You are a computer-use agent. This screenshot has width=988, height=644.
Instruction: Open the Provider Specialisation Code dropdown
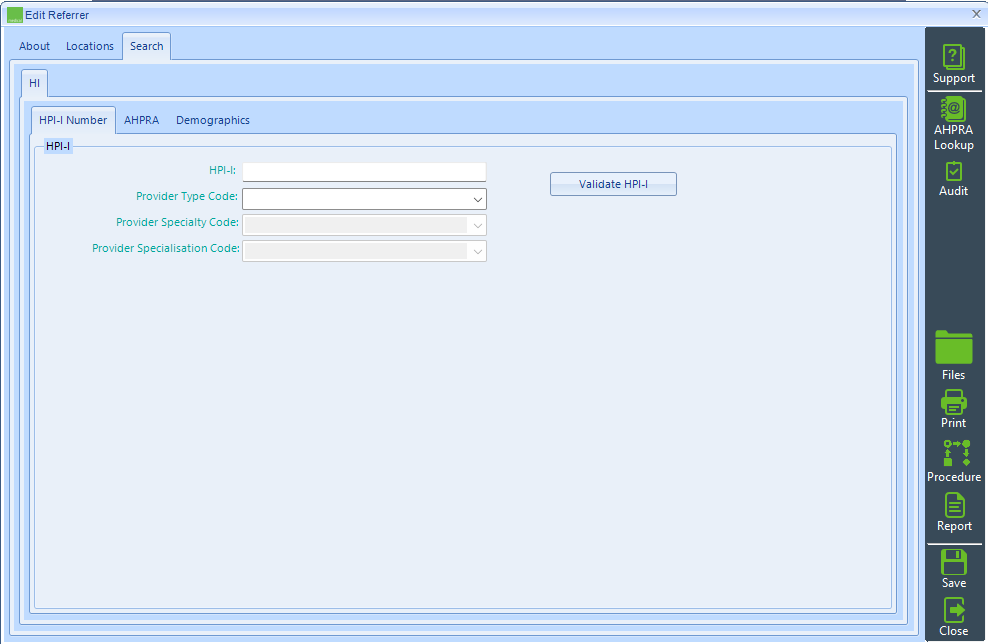pos(364,251)
